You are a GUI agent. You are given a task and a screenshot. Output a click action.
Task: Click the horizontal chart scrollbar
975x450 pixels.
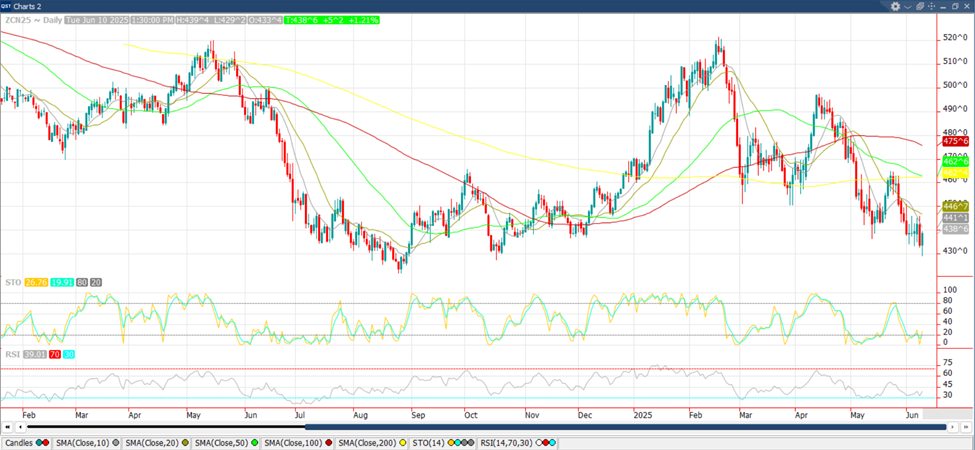coord(480,427)
